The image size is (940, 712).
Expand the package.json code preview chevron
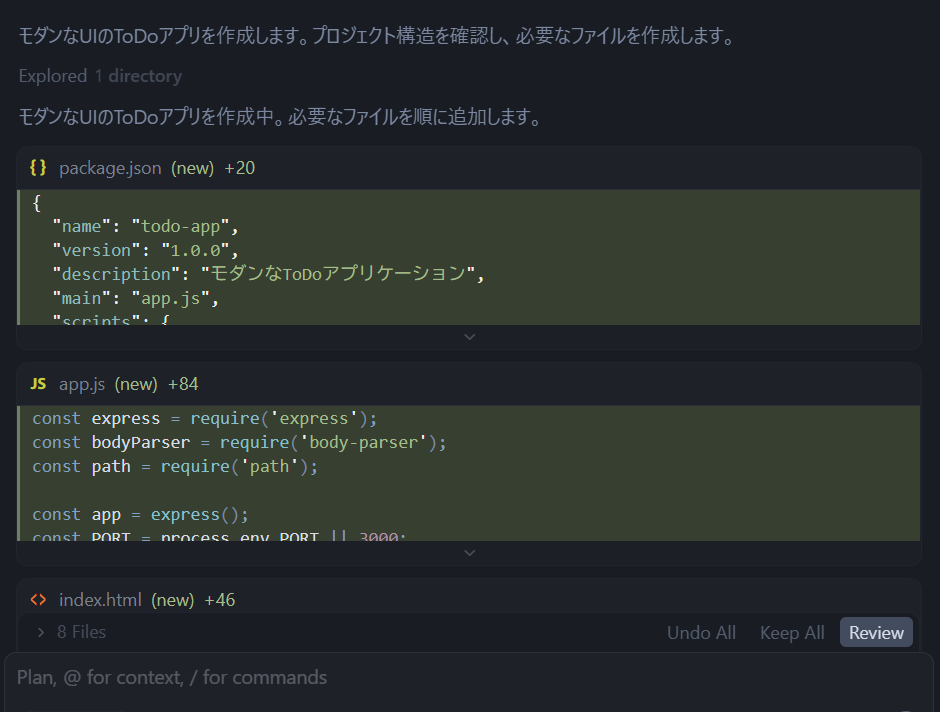coord(469,337)
